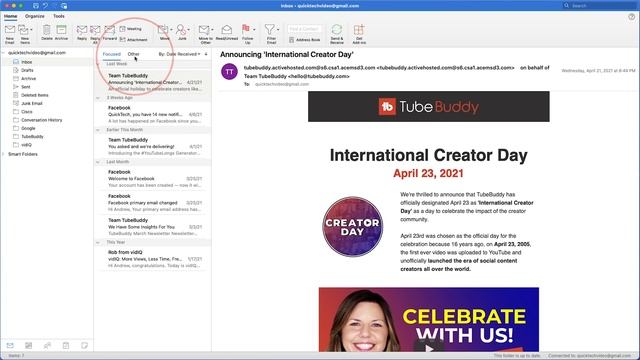The width and height of the screenshot is (640, 360).
Task: Switch to the Focused inbox tab
Action: 111,54
